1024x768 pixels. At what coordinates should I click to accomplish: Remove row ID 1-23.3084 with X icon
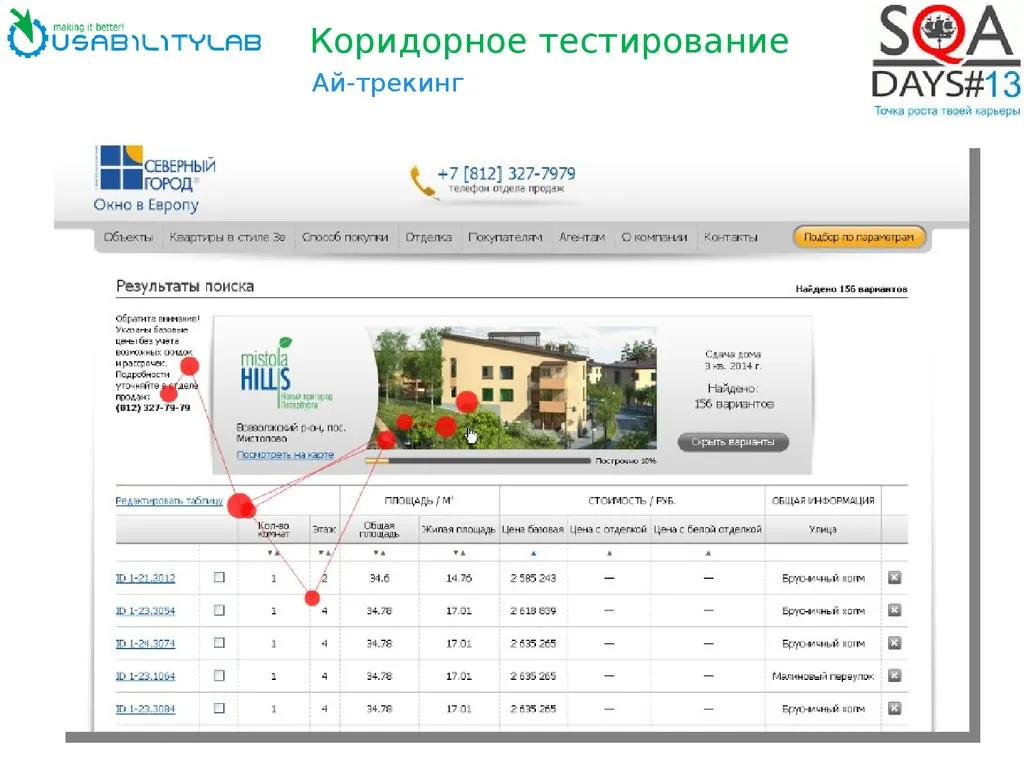(x=895, y=708)
